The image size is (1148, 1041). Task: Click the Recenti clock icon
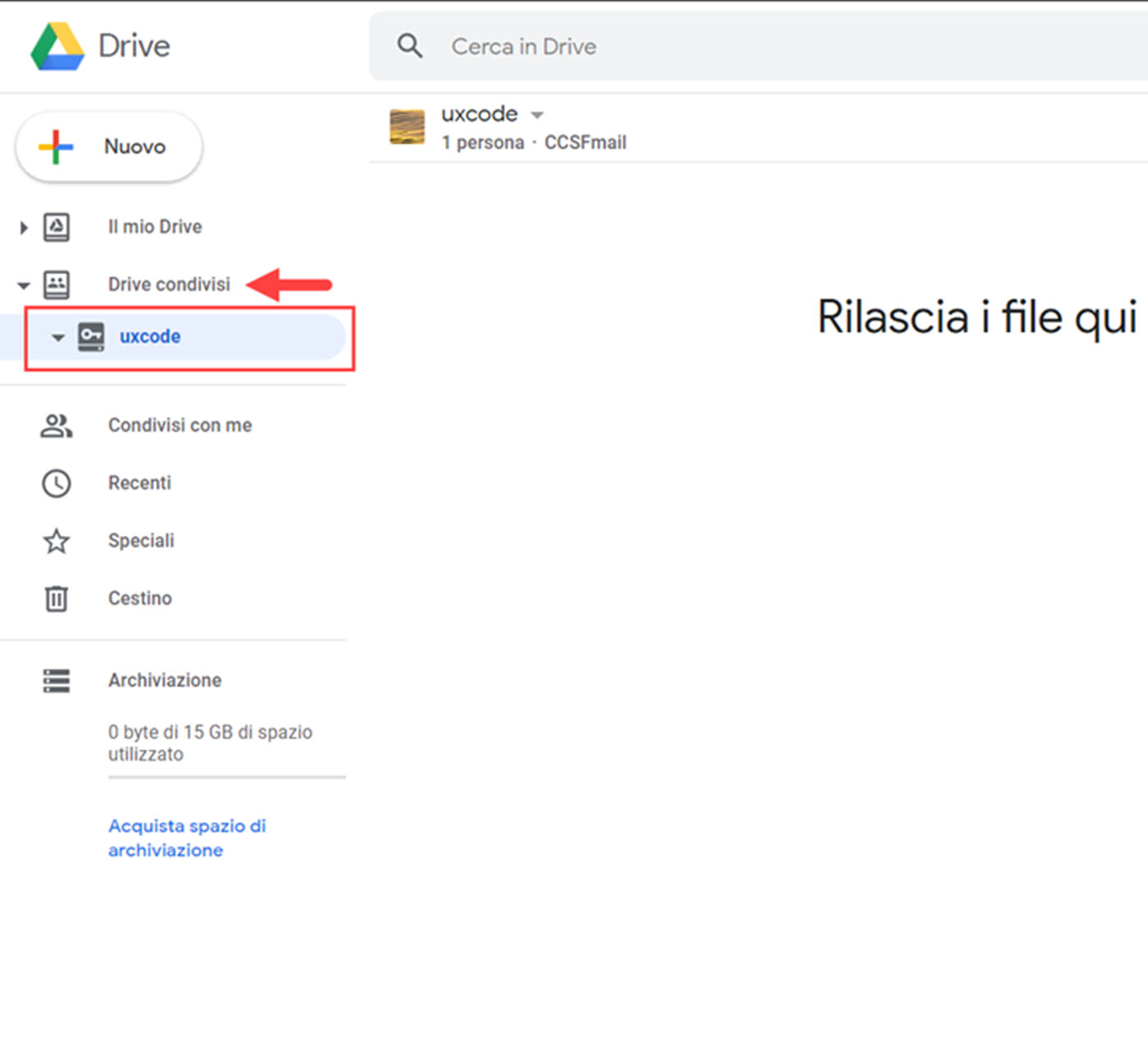[x=55, y=483]
